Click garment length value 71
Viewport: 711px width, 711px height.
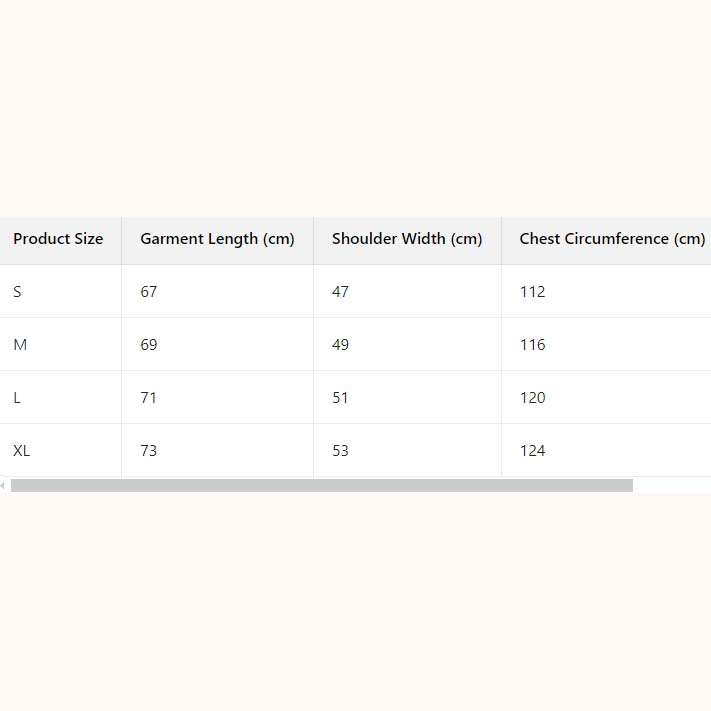[x=149, y=398]
